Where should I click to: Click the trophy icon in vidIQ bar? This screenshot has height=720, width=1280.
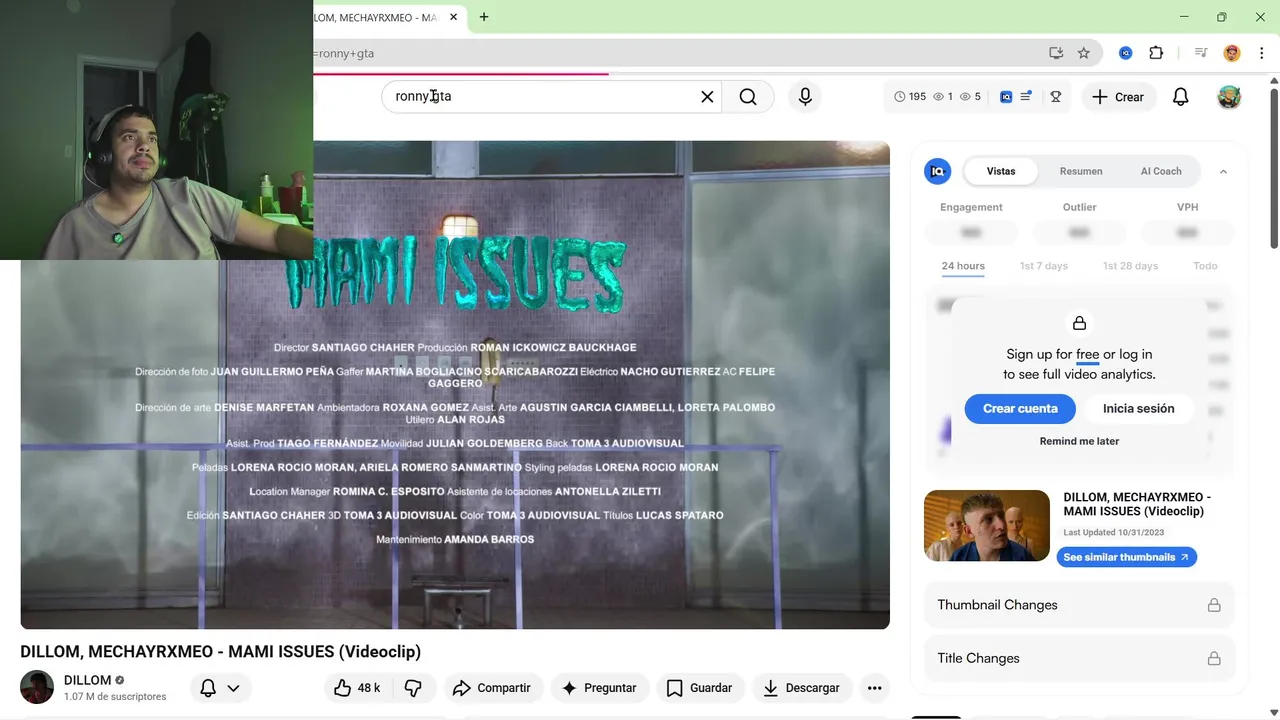1055,97
